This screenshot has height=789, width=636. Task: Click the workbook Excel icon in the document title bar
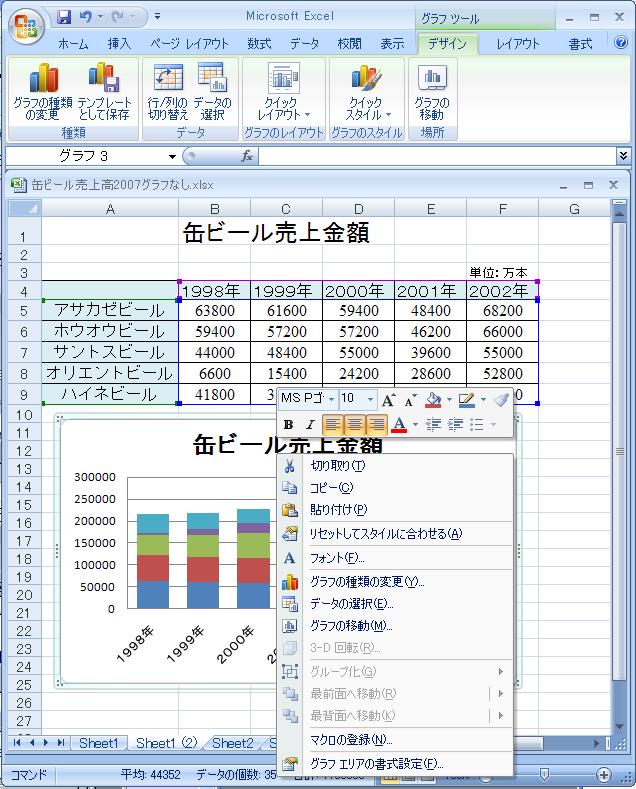[x=18, y=185]
